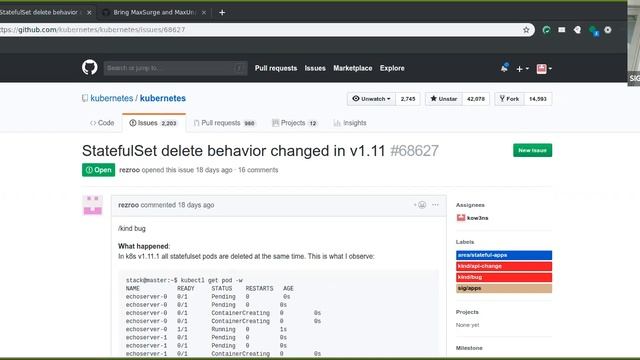The height and width of the screenshot is (360, 640).
Task: Open rezroo link in the comment header
Action: click(x=129, y=205)
